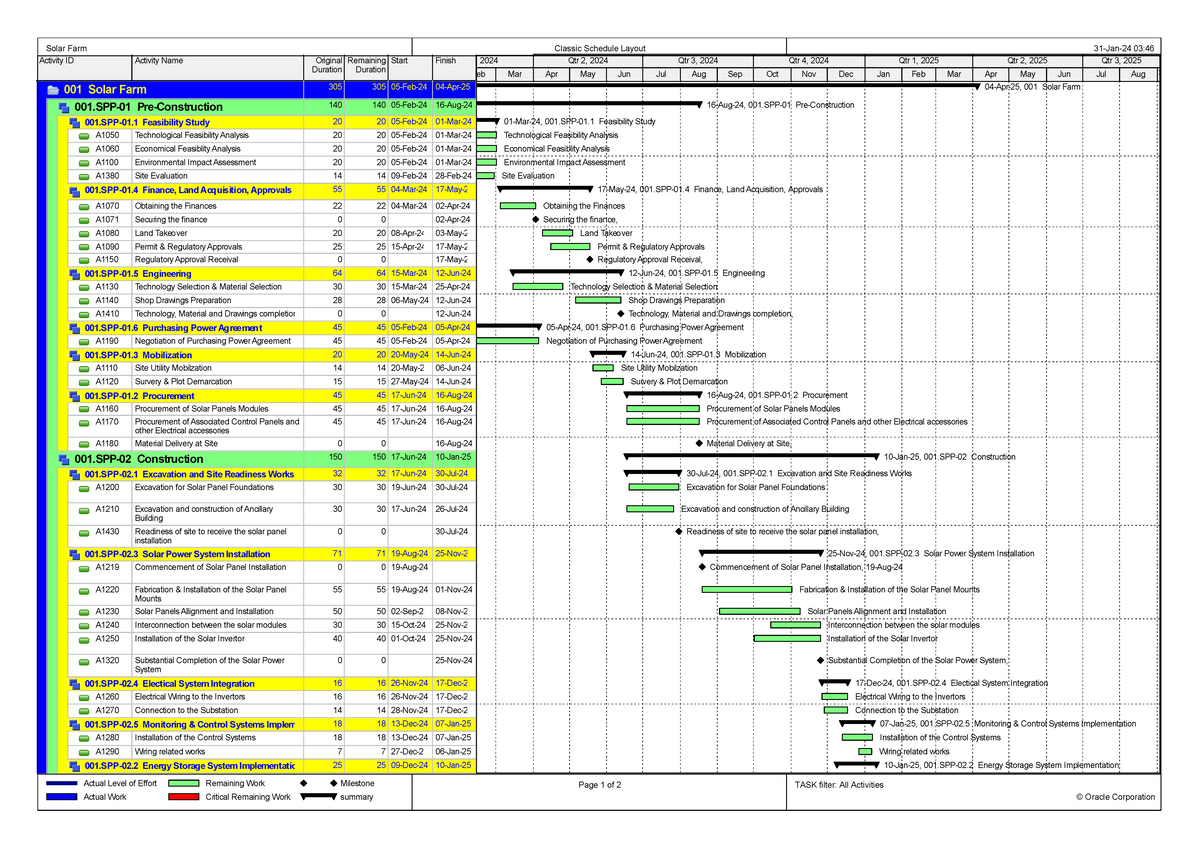Select the WBS icon of 001.SPP-02 Construction
This screenshot has width=1200, height=849.
coord(62,459)
